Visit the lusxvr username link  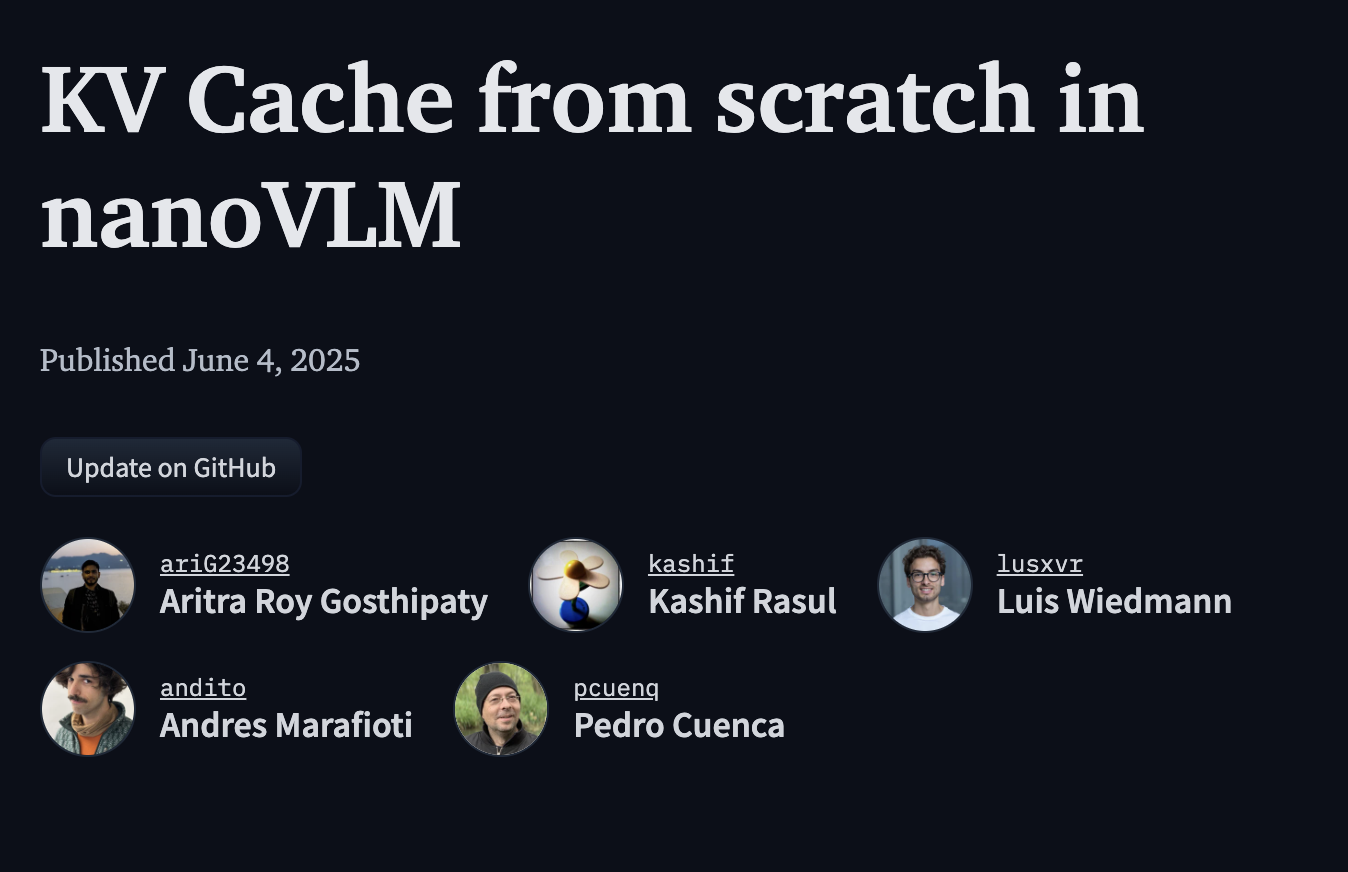(1039, 564)
